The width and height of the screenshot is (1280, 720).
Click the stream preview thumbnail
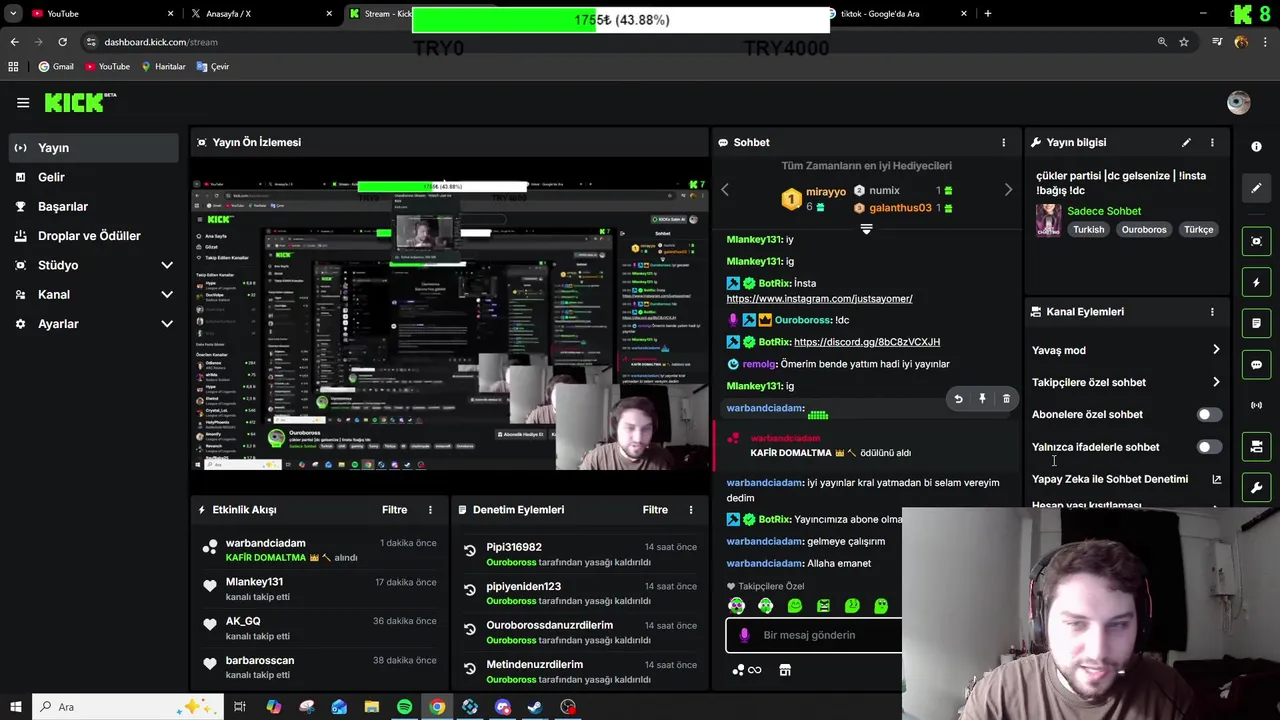[x=449, y=325]
